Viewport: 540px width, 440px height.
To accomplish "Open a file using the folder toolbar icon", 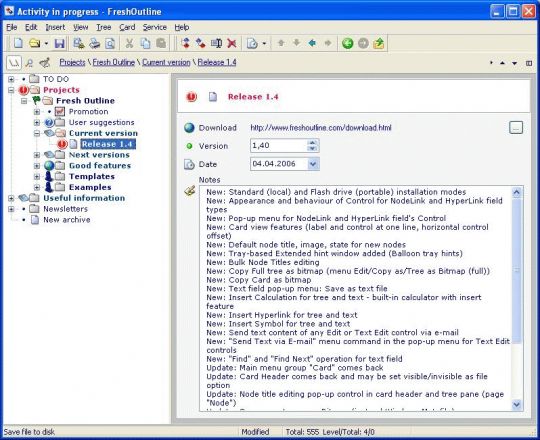I will [x=34, y=43].
